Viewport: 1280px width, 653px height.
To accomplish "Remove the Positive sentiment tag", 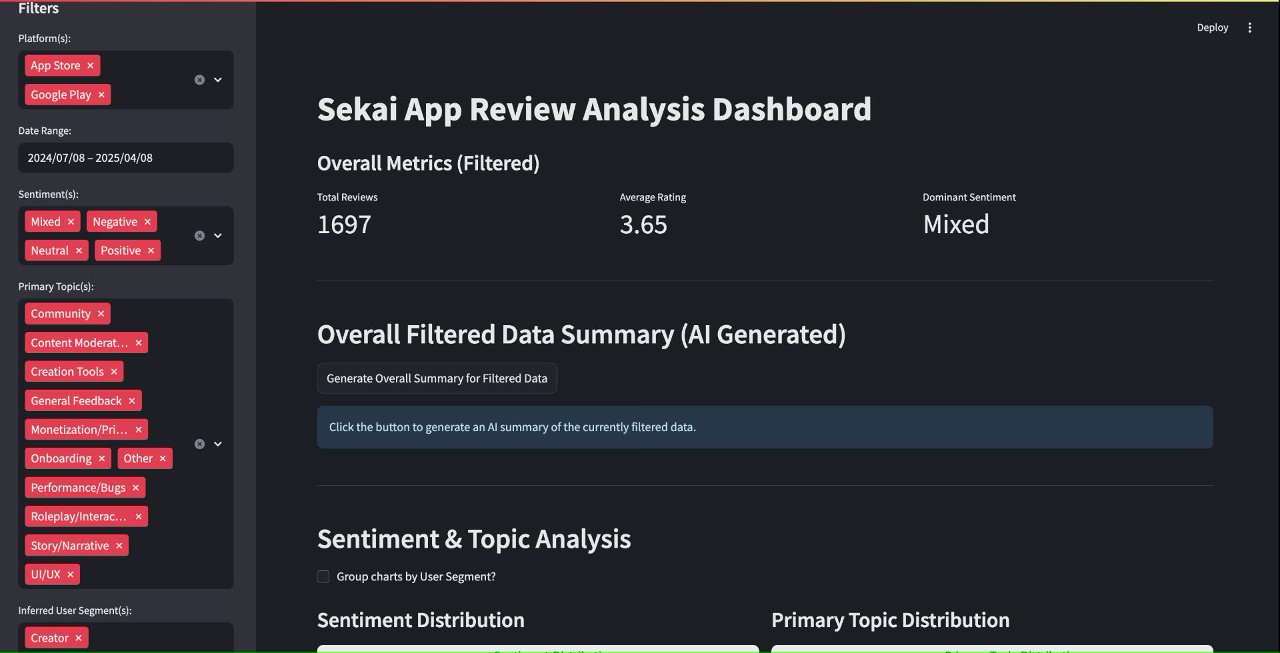I will coord(151,251).
